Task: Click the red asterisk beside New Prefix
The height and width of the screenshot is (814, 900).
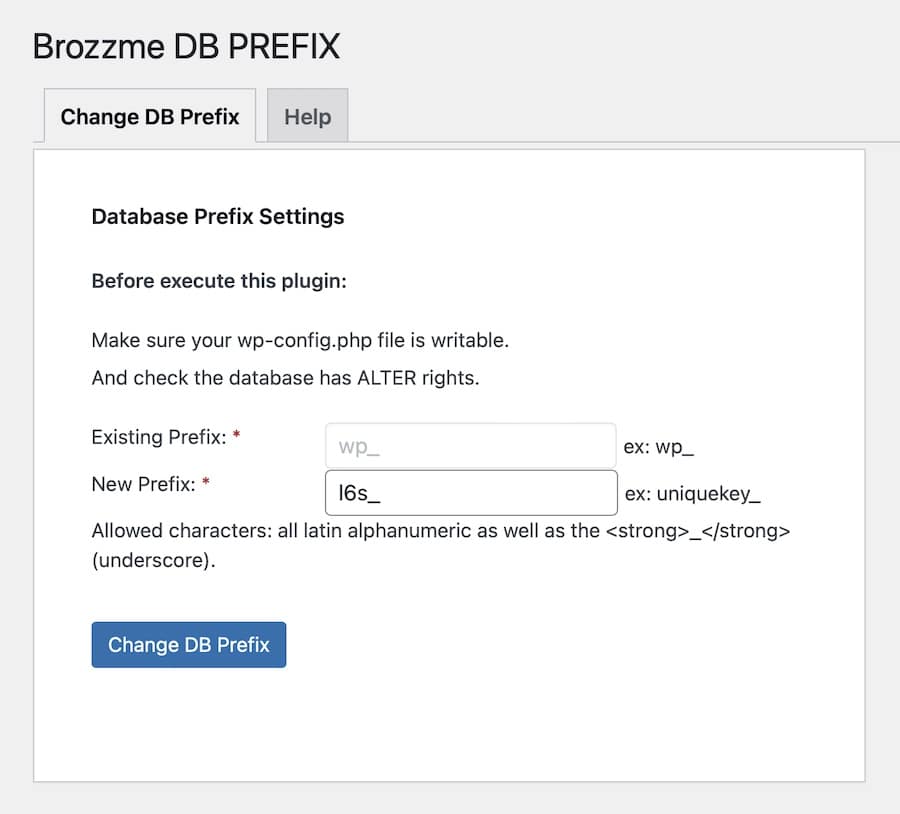Action: 203,481
